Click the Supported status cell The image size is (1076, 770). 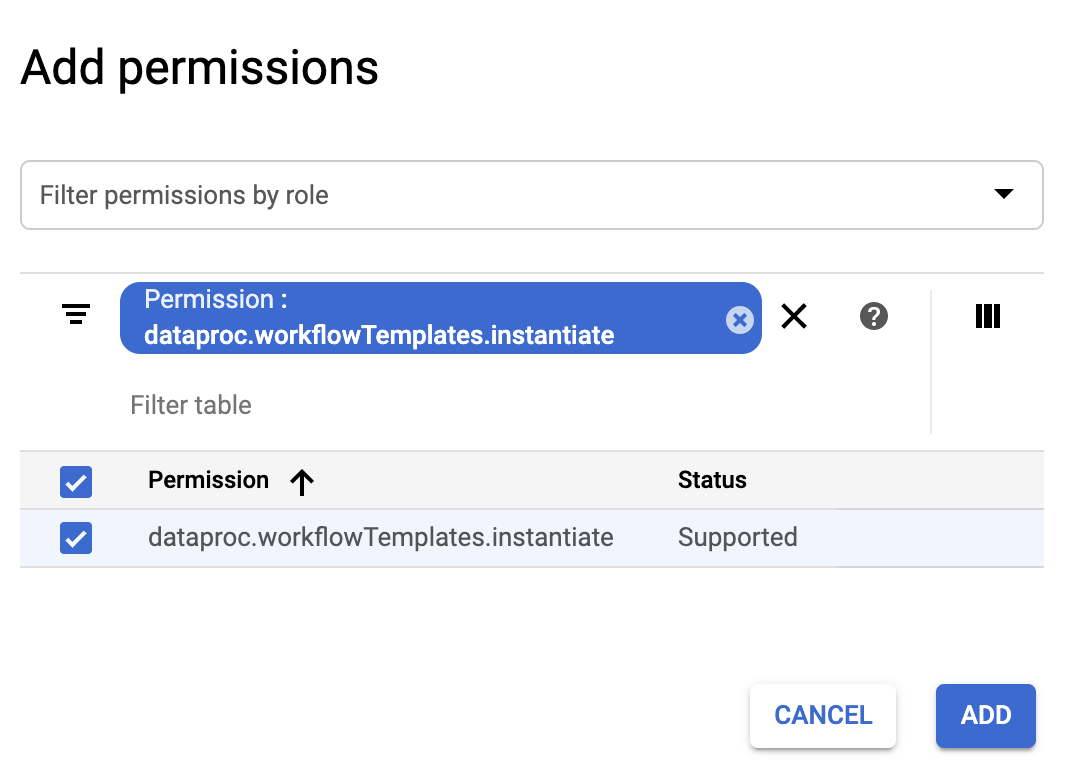(737, 538)
